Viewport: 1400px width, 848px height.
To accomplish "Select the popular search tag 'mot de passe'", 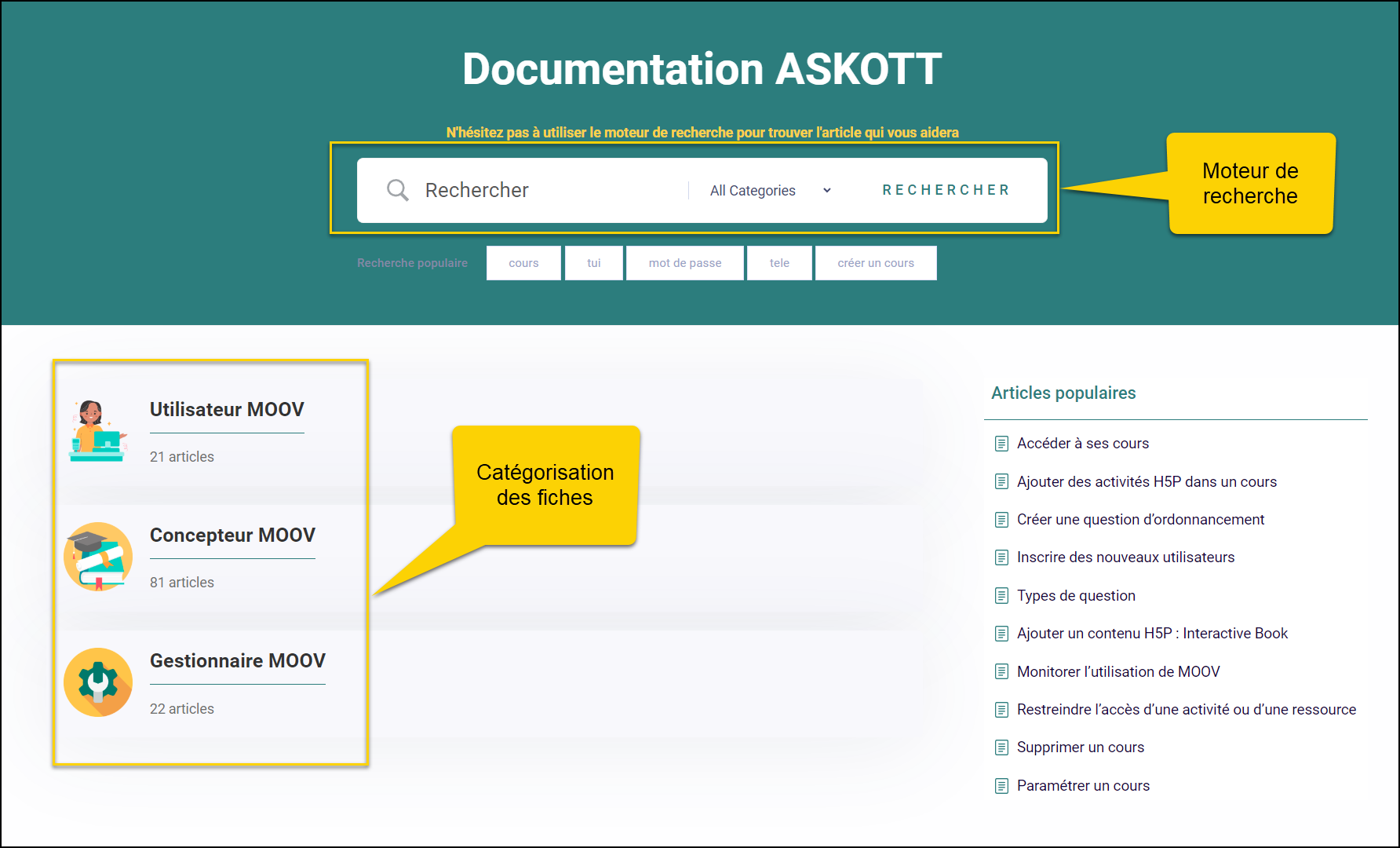I will tap(685, 263).
